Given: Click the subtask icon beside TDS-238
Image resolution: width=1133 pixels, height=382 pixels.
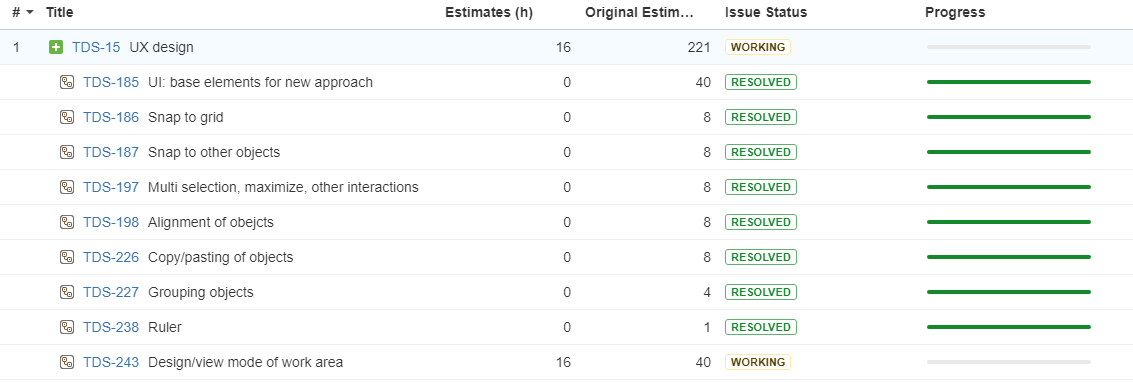Looking at the screenshot, I should click(66, 327).
